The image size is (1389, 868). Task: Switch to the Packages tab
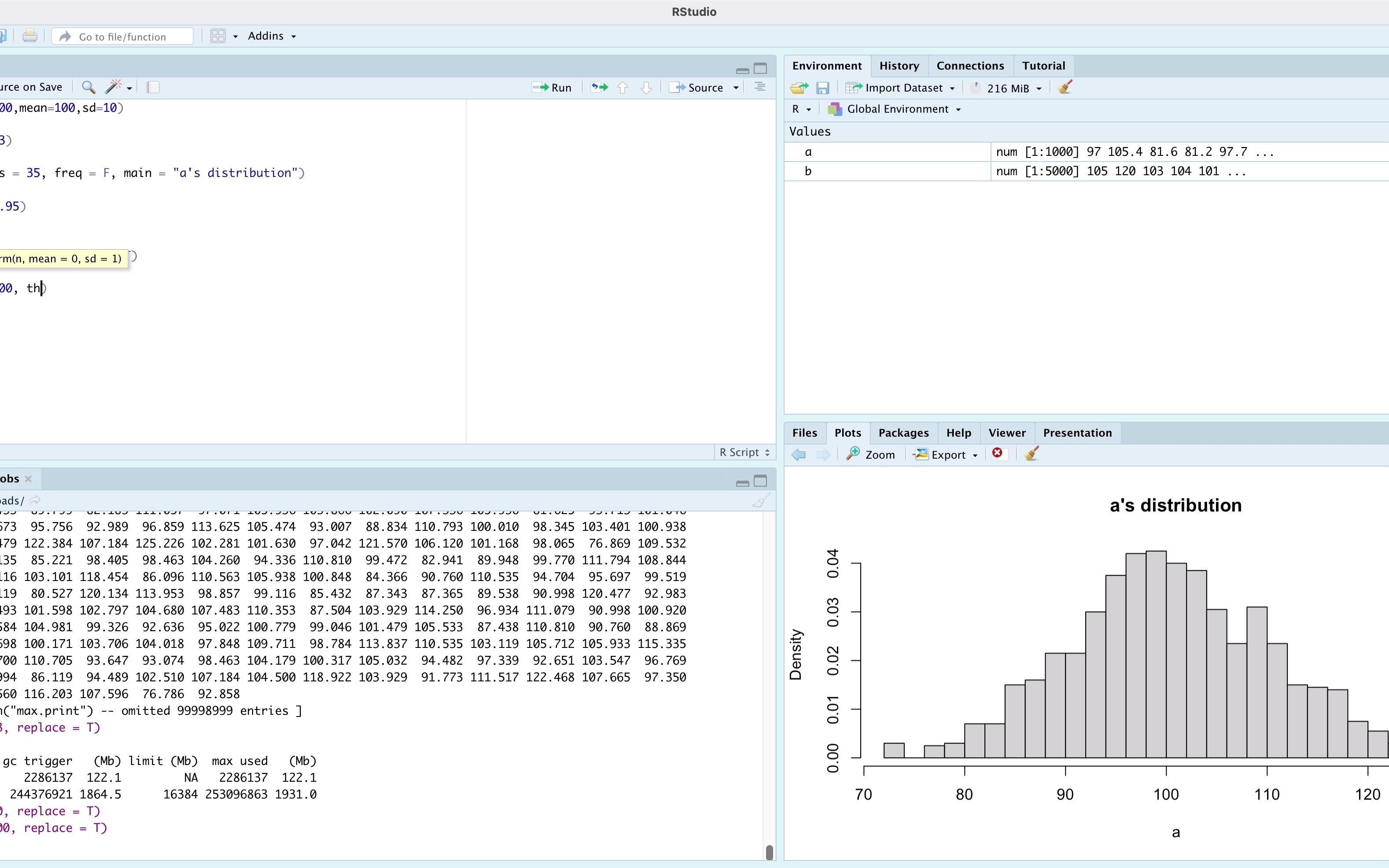pyautogui.click(x=903, y=433)
